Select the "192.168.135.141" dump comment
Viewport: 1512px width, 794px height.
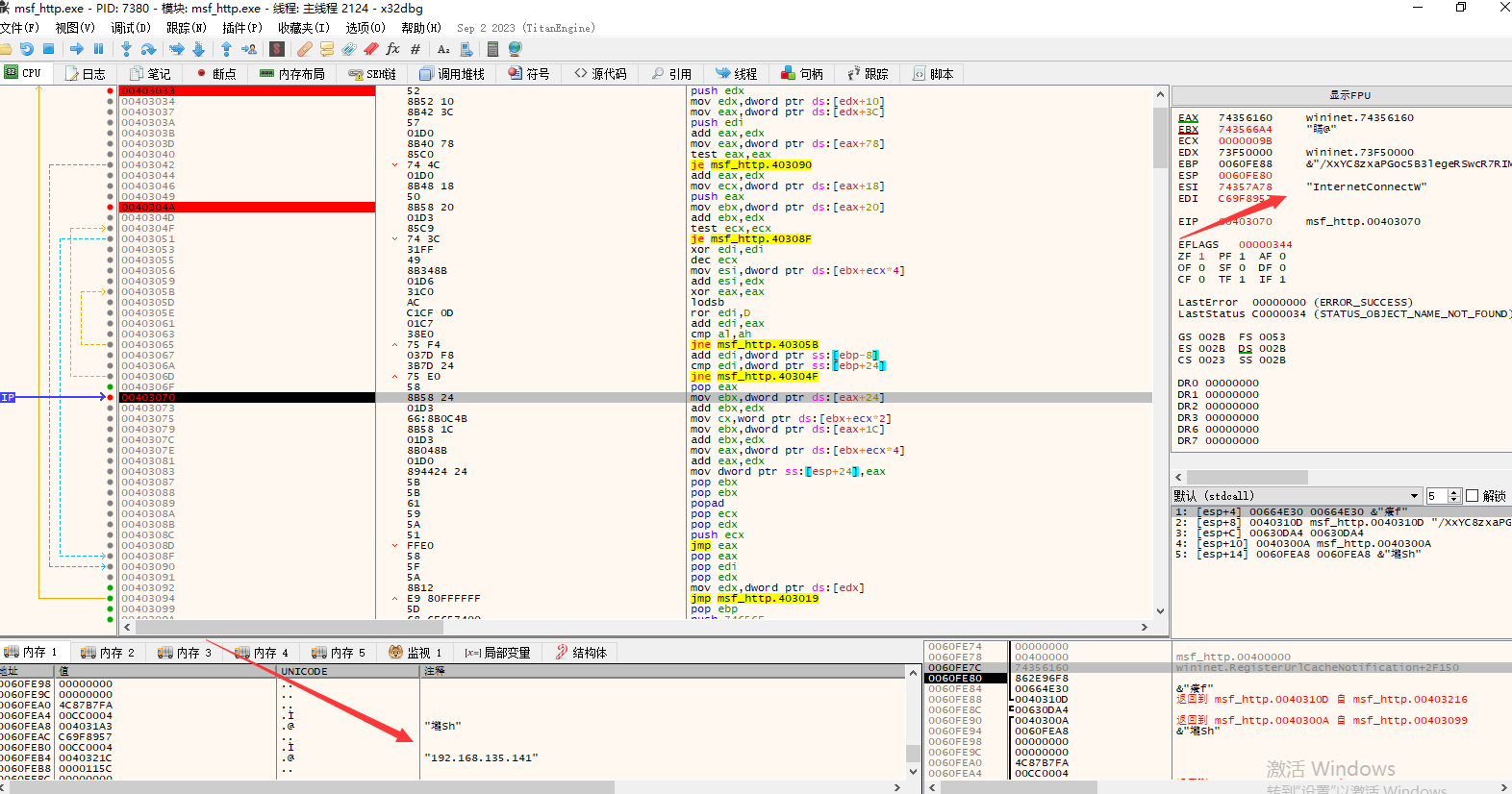(x=481, y=758)
